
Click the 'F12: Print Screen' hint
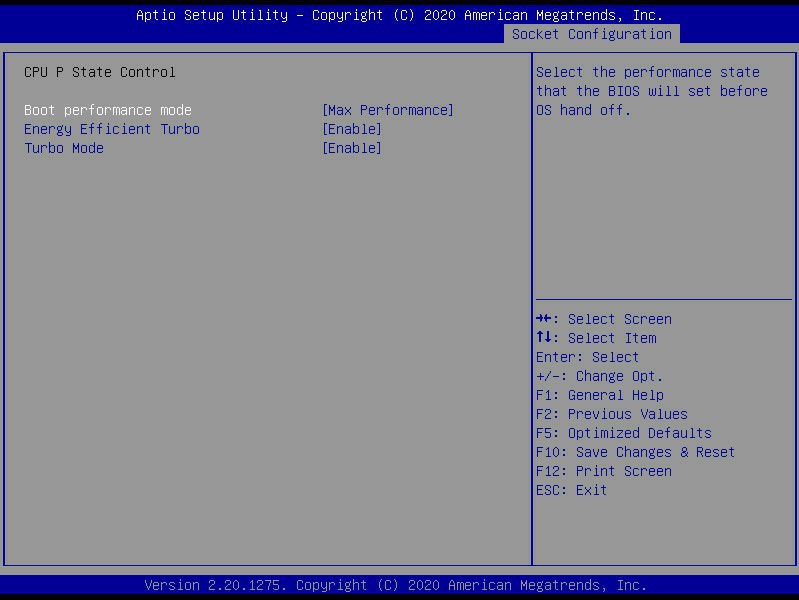[604, 471]
